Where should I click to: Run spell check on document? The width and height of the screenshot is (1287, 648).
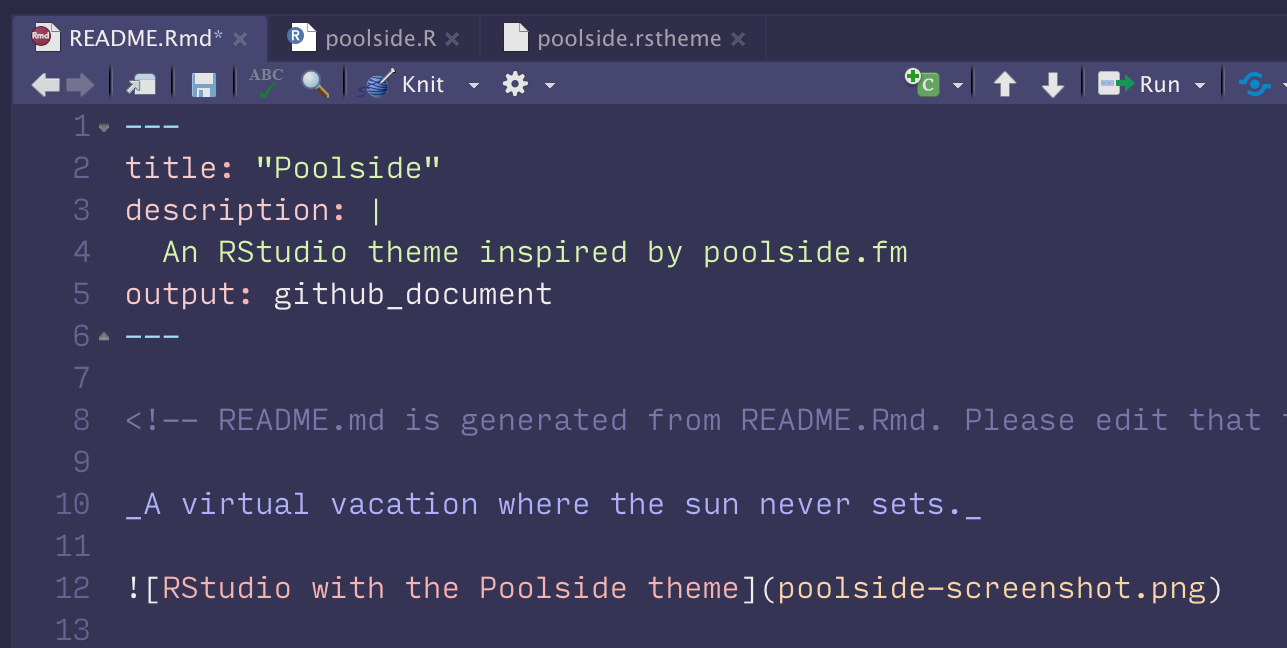tap(266, 84)
